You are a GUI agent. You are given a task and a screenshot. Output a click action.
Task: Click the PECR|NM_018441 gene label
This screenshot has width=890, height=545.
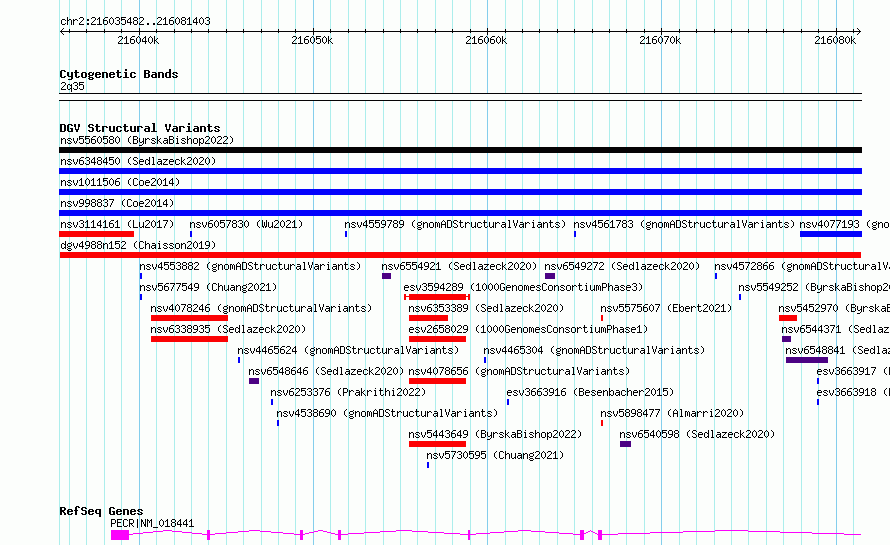[152, 523]
